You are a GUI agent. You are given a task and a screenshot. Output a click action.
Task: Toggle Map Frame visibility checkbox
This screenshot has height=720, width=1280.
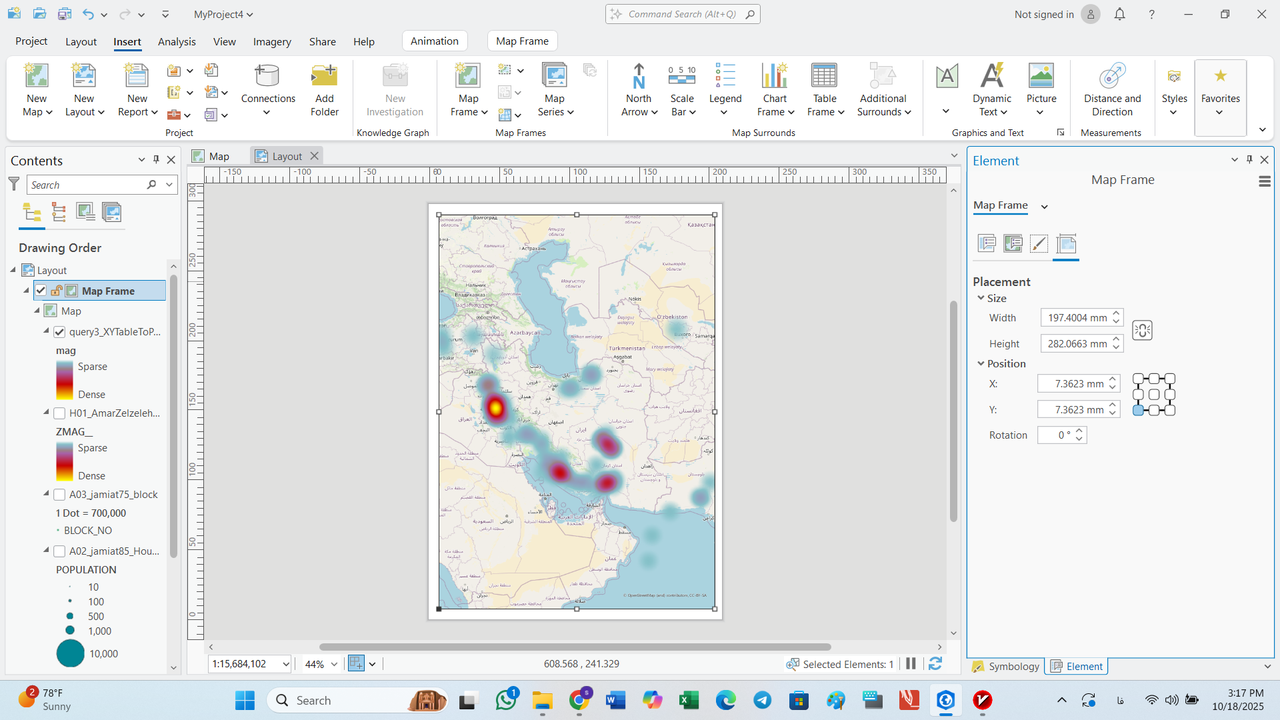pyautogui.click(x=41, y=291)
